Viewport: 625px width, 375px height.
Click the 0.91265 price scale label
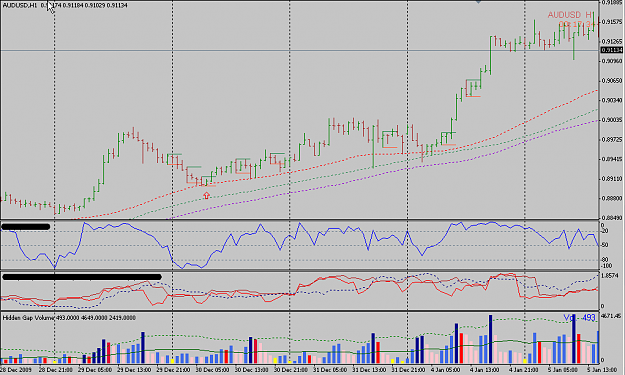click(612, 41)
